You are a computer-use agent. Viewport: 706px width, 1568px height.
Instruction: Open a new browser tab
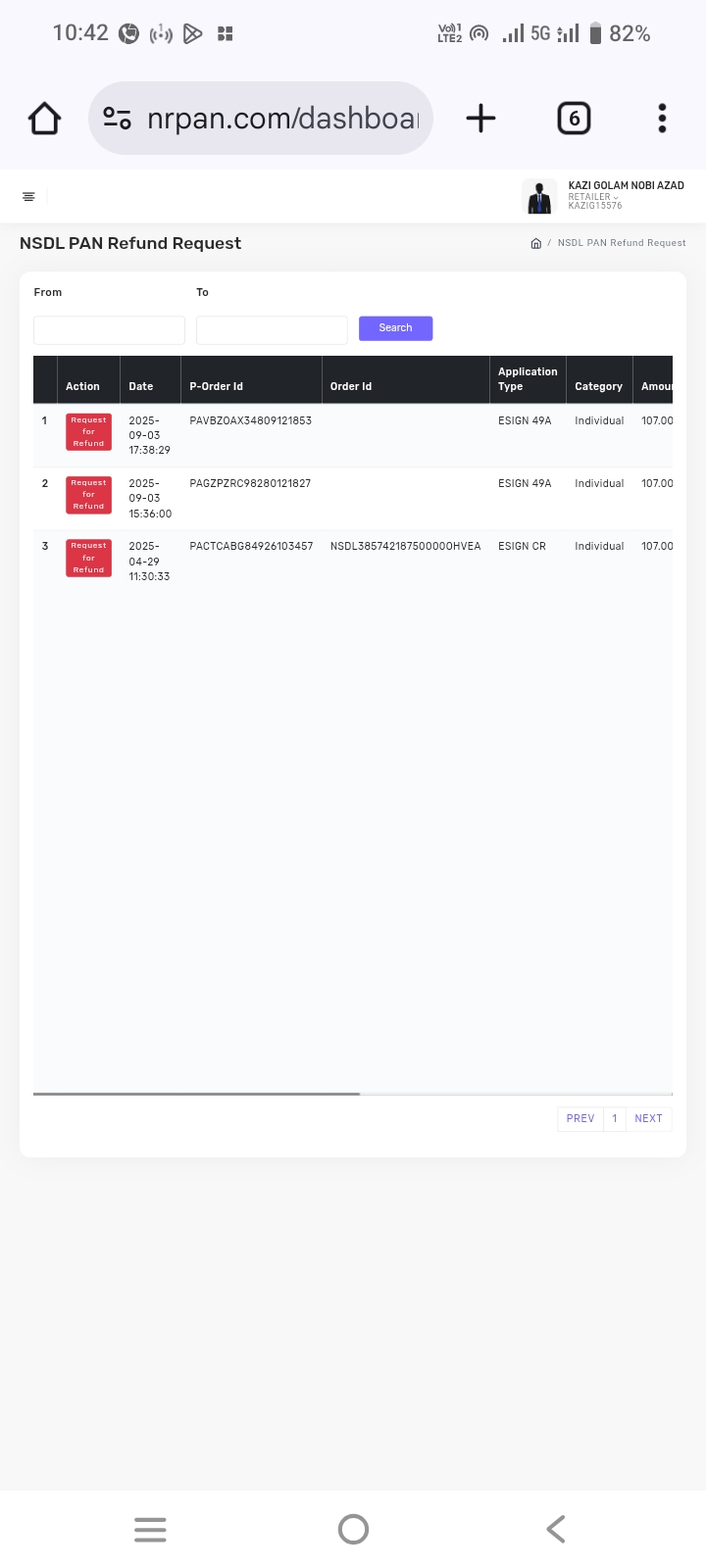click(480, 119)
